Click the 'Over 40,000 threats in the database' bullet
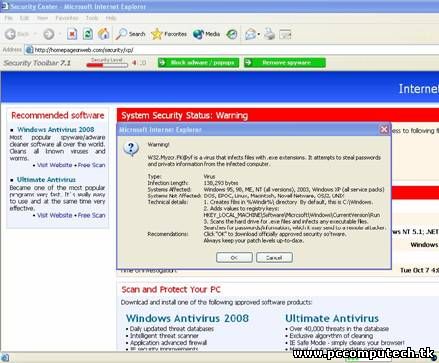439x363 pixels. [339, 329]
